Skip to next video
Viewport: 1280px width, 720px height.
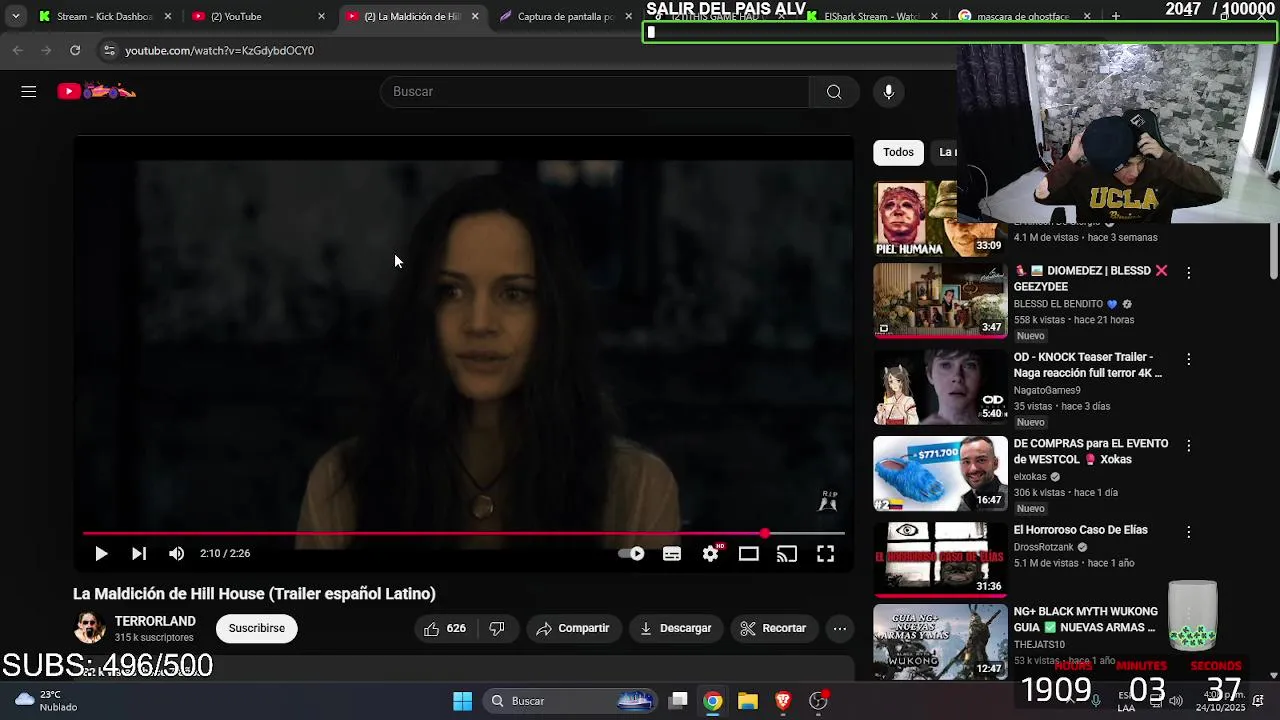[139, 553]
